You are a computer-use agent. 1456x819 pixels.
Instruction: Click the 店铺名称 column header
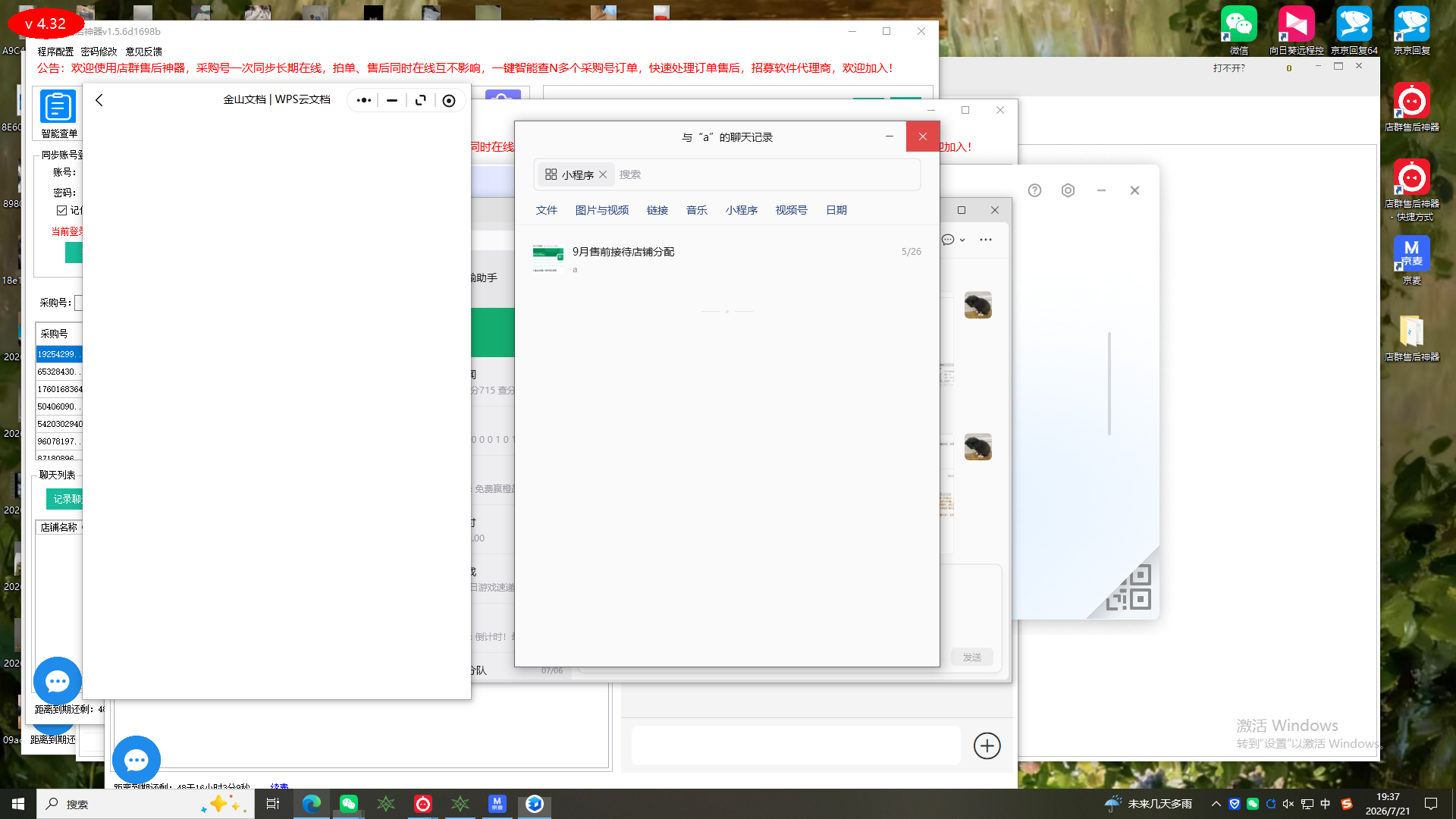click(59, 527)
